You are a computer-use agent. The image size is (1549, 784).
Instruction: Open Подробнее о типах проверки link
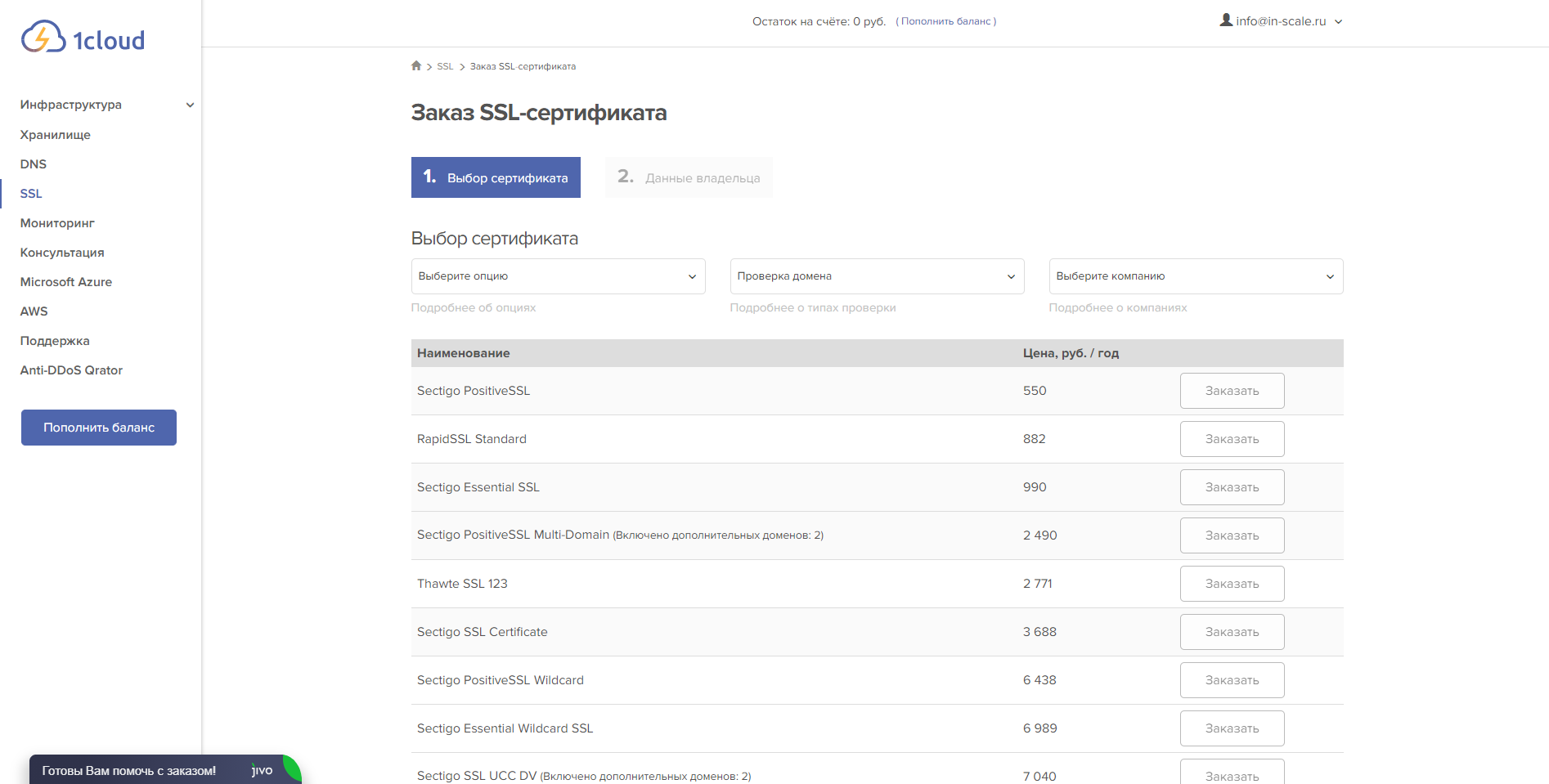pyautogui.click(x=813, y=307)
